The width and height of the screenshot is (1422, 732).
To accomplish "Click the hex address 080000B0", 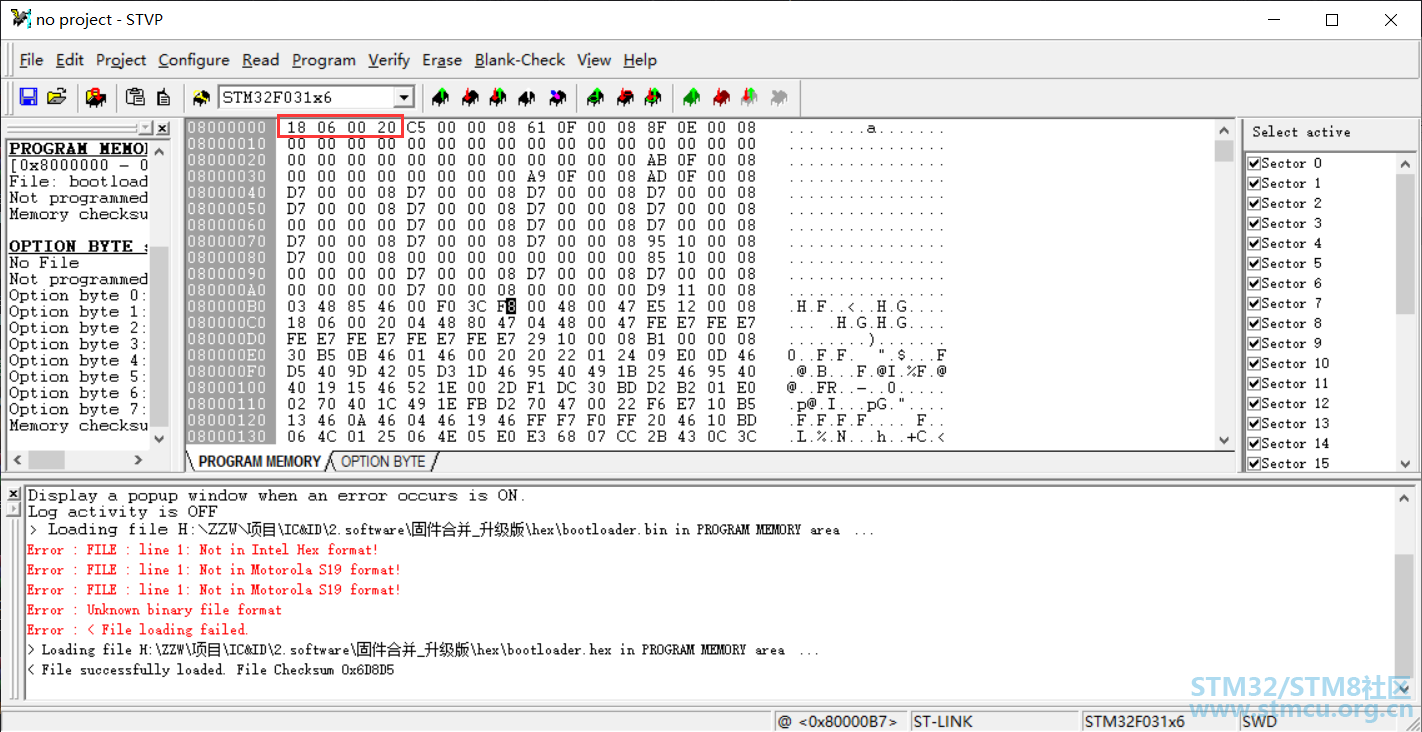I will tap(227, 306).
